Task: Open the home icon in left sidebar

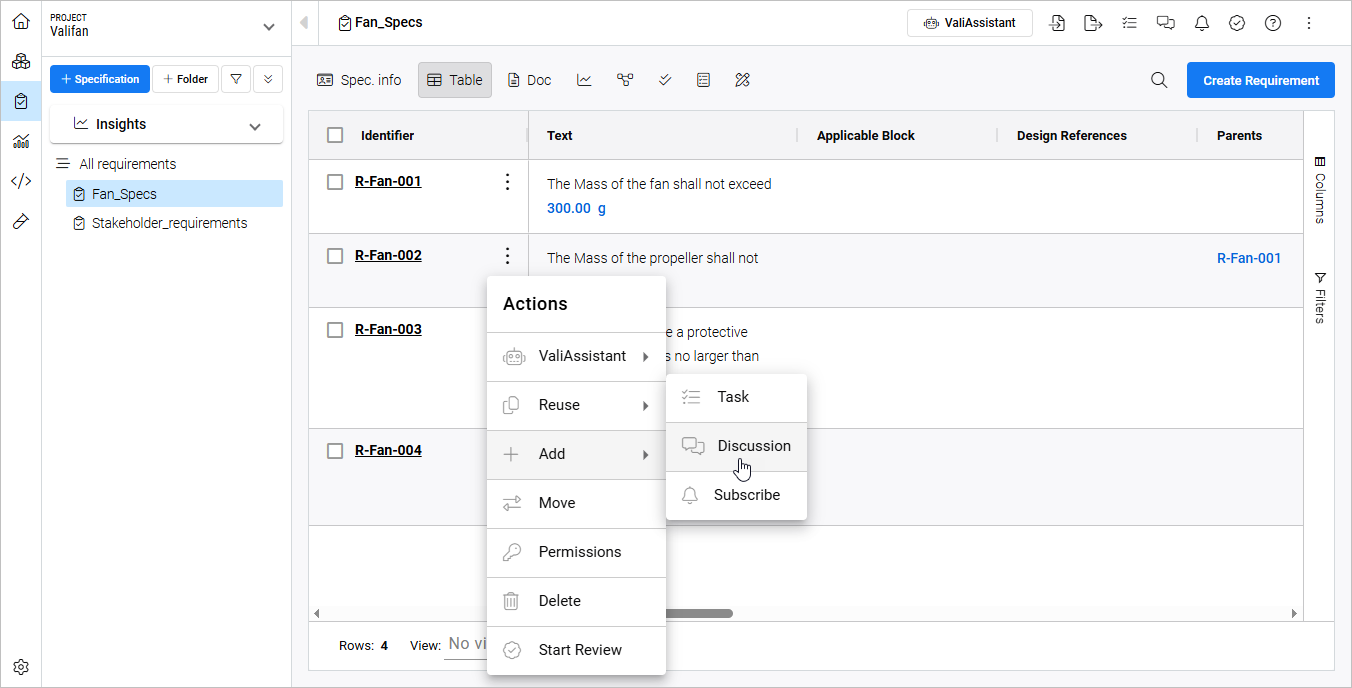Action: pyautogui.click(x=21, y=21)
